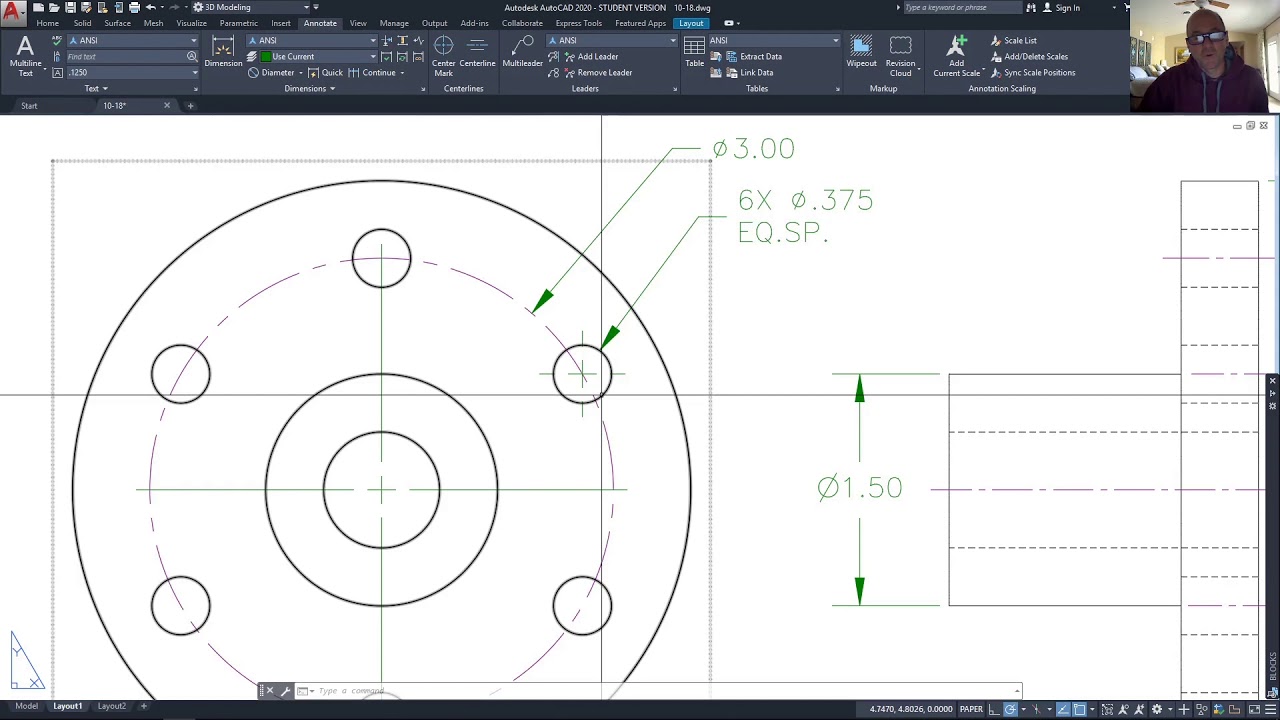Click the Save icon in quick access toolbar

pyautogui.click(x=70, y=7)
